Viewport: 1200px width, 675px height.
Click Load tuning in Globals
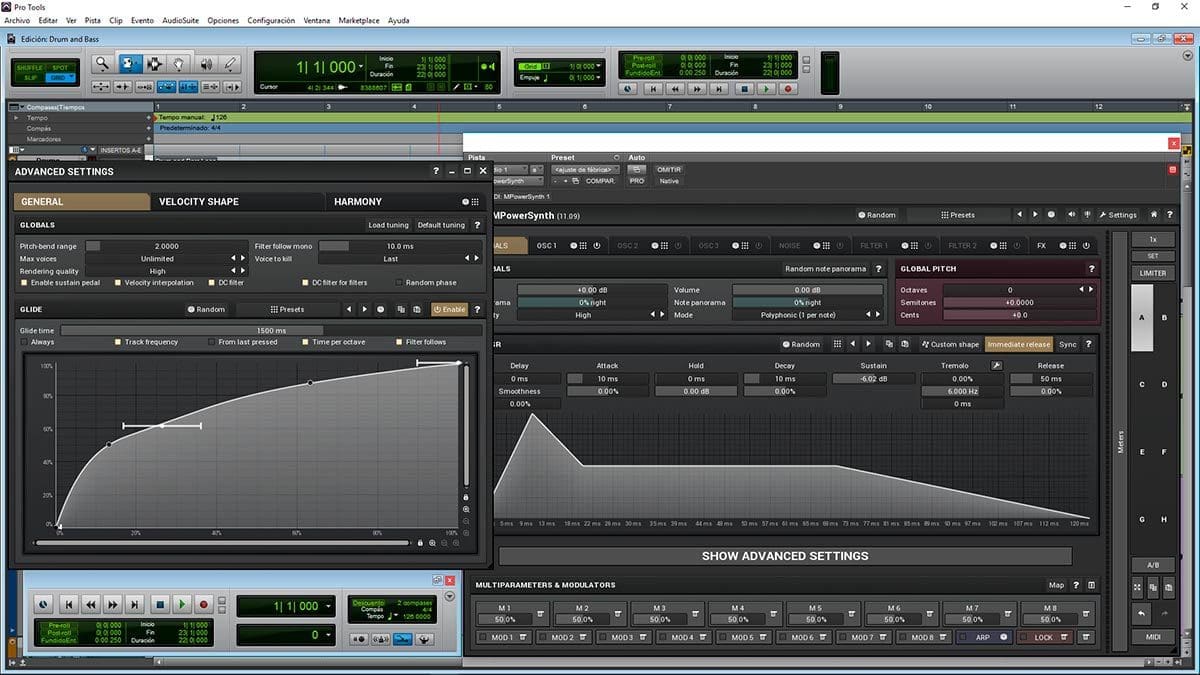(x=388, y=226)
